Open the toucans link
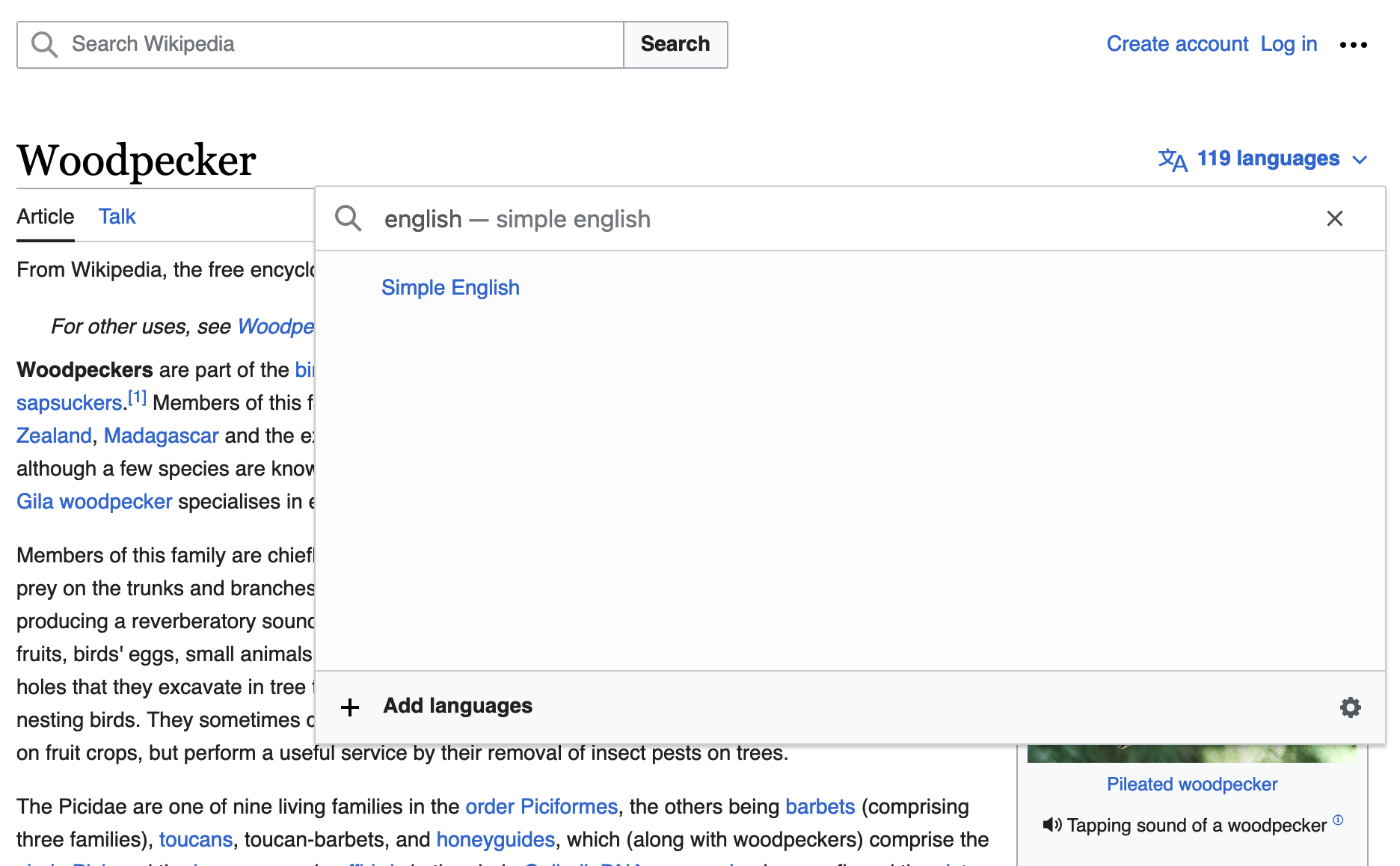The image size is (1400, 866). click(x=195, y=840)
